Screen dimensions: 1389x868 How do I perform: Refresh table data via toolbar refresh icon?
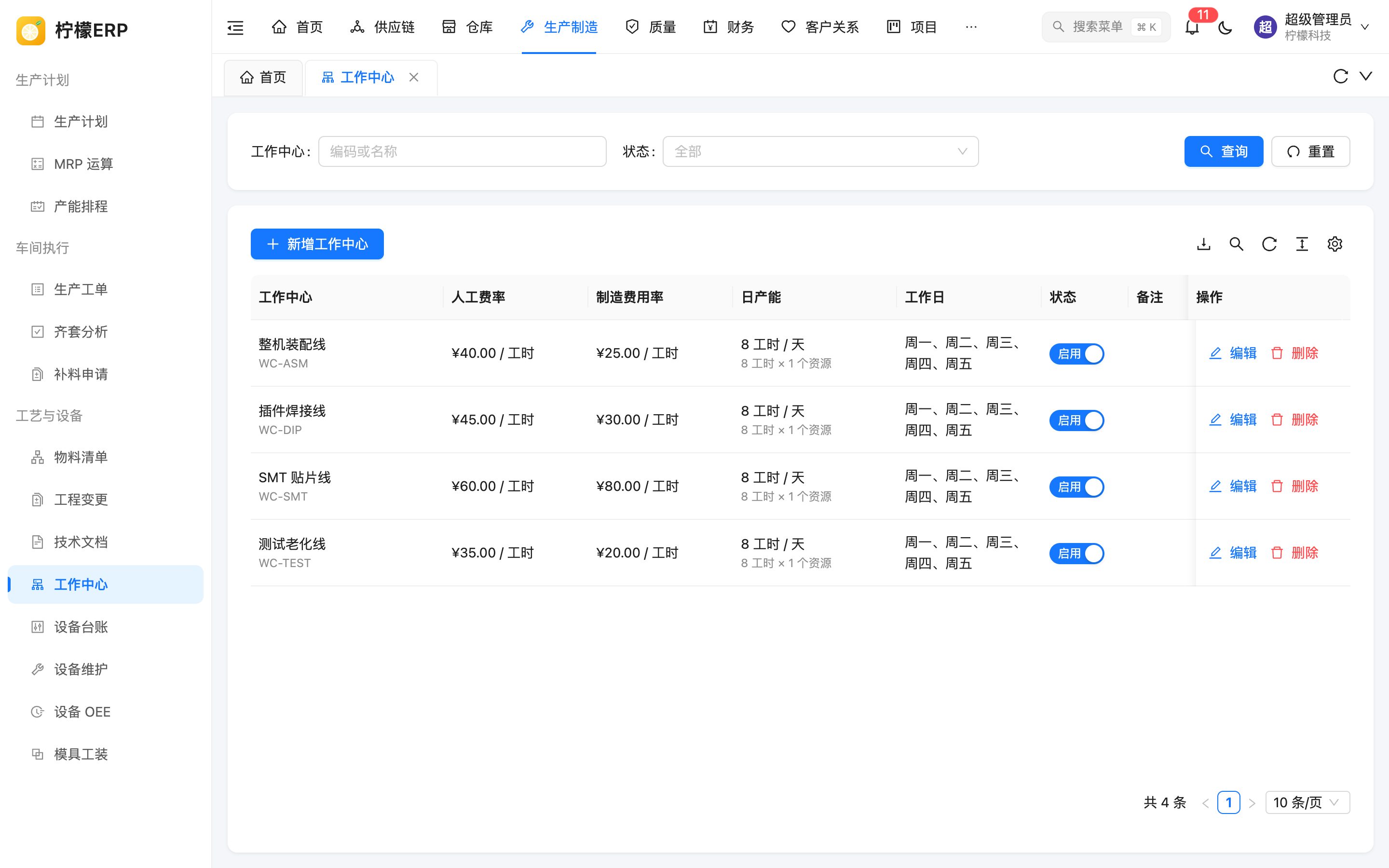[x=1269, y=244]
